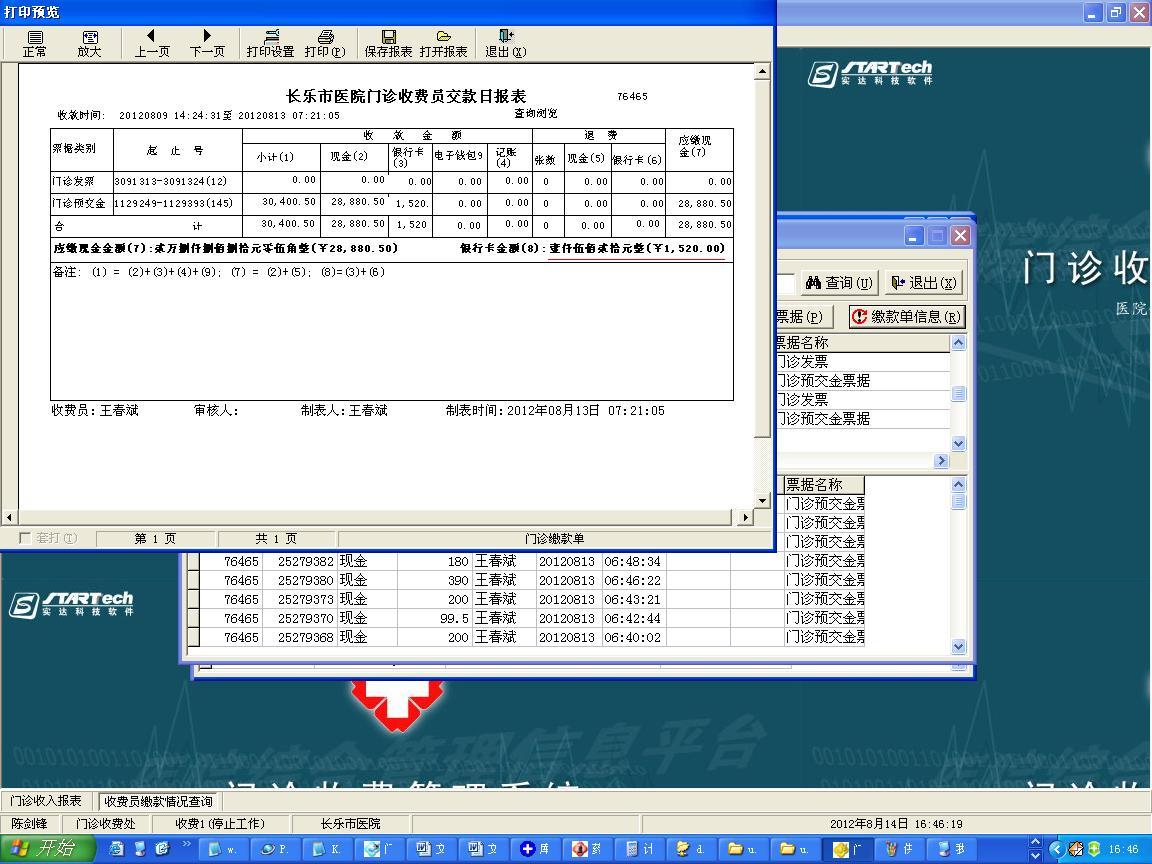Click the preview horizontal scrollbar left arrow

coord(9,517)
